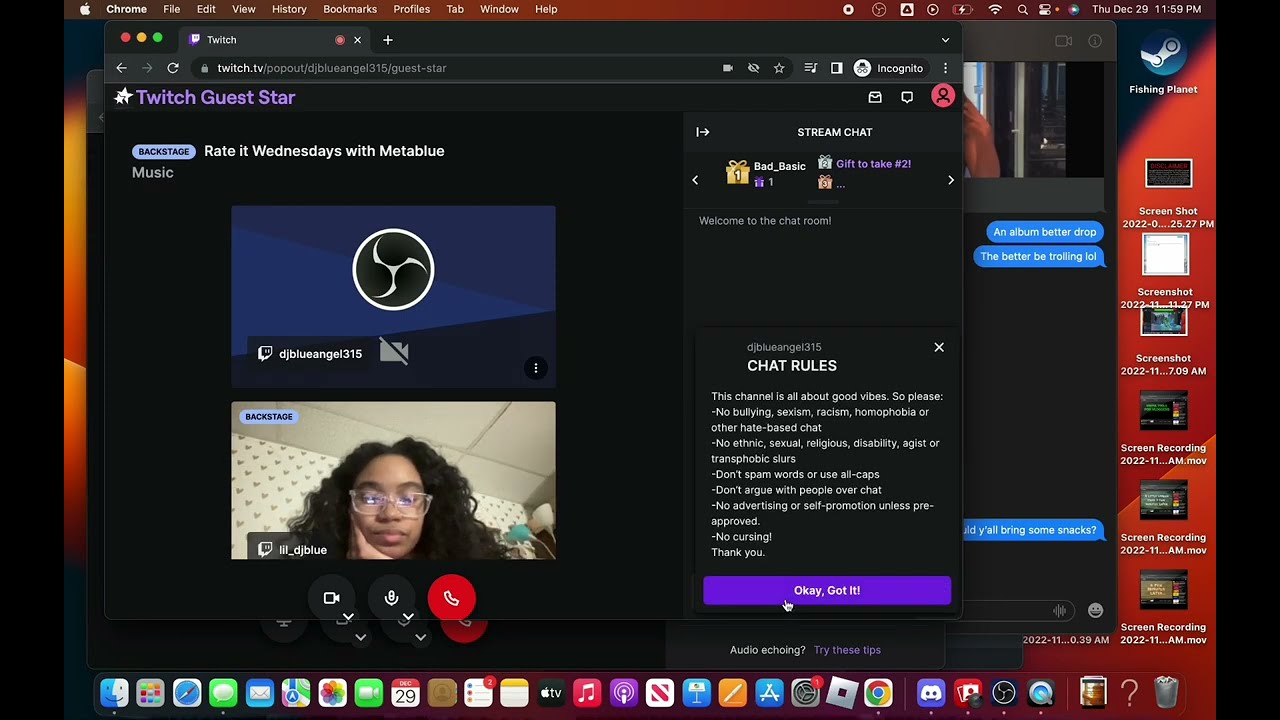Toggle the camera button in call controls
1280x720 pixels.
(332, 598)
